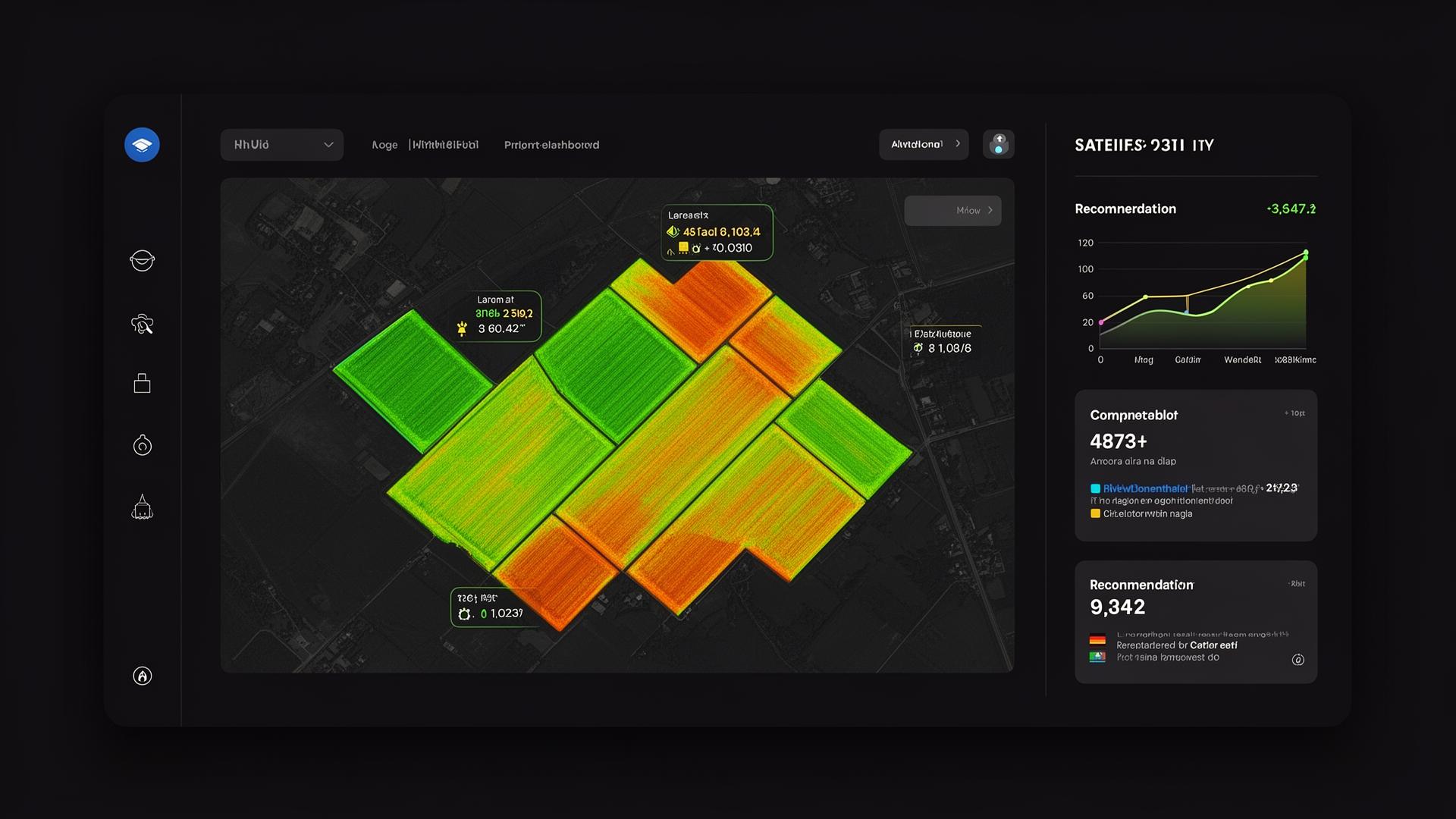Click the last data point on chart
1456x819 pixels.
tap(1305, 253)
